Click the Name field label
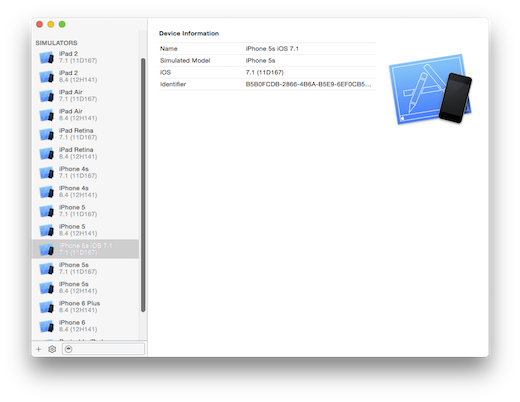The height and width of the screenshot is (402, 520). (x=169, y=49)
